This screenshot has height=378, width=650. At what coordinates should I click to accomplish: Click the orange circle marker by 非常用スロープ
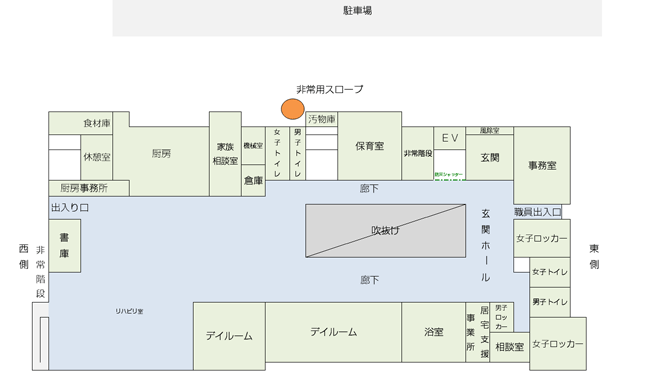coord(293,109)
